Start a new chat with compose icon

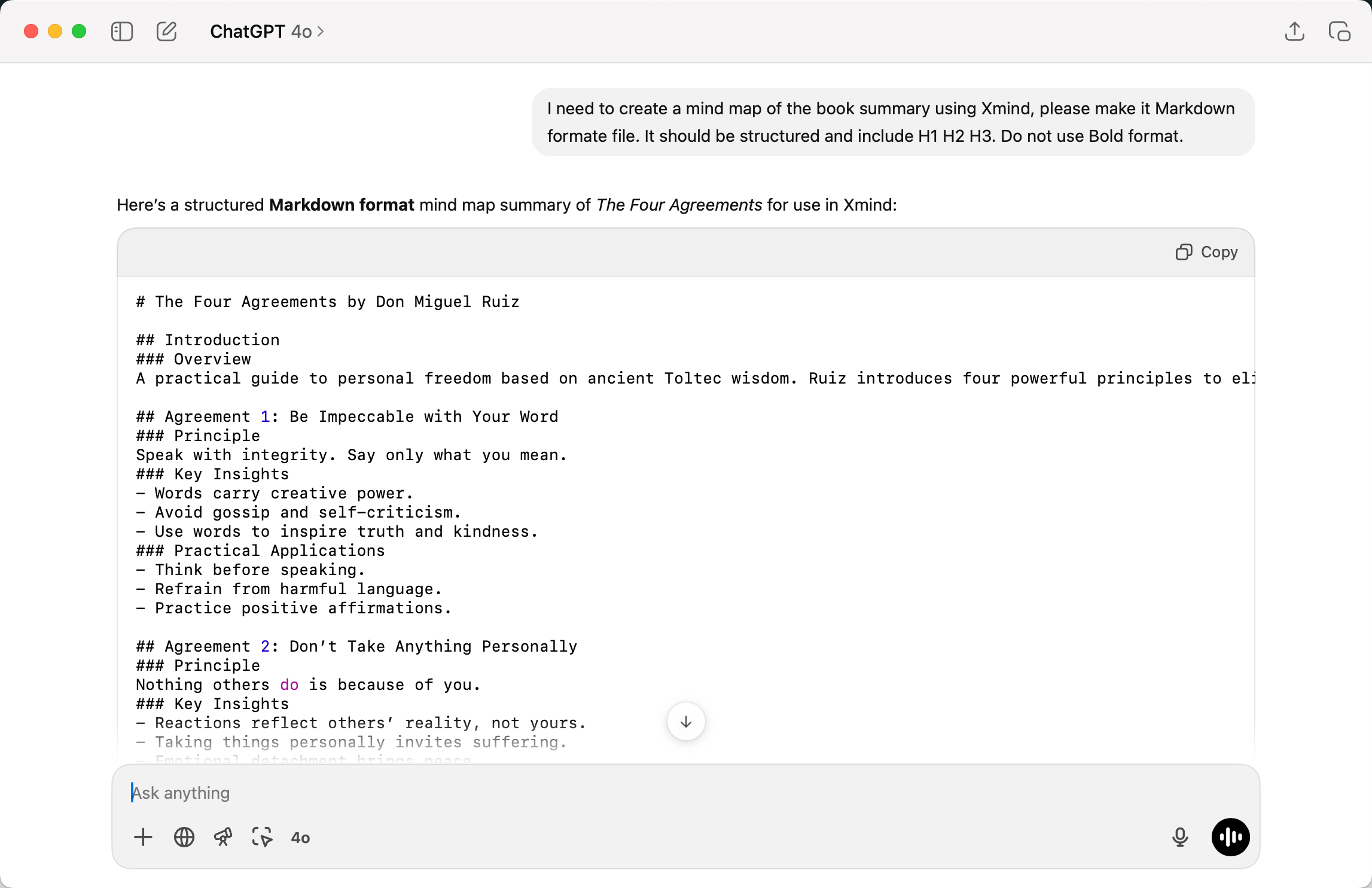point(166,31)
